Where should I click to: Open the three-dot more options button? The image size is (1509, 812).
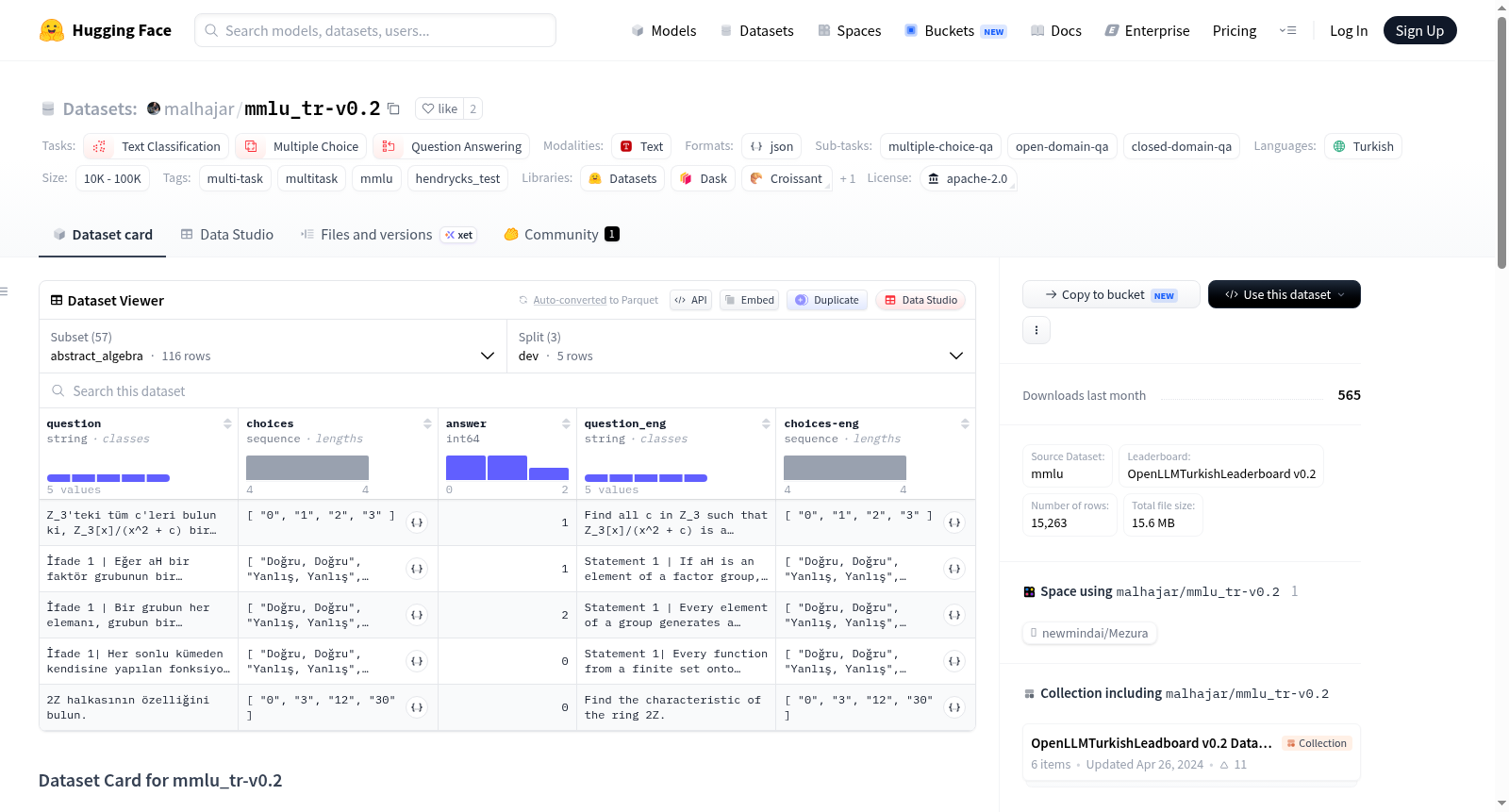[1036, 330]
